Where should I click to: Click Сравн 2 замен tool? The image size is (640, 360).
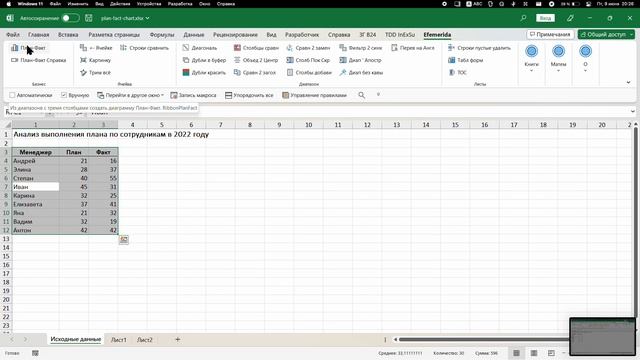pyautogui.click(x=308, y=48)
